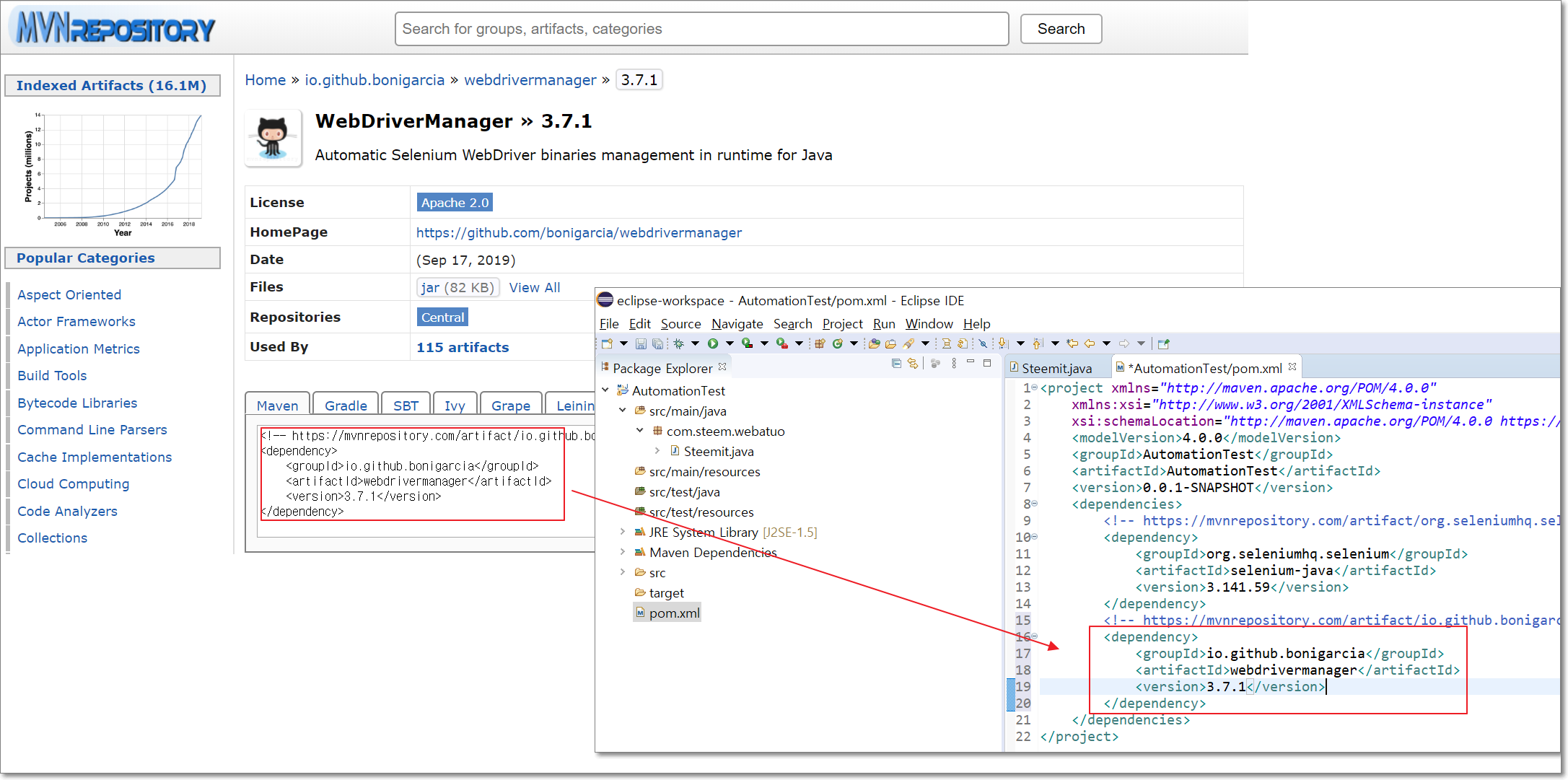Click the New wizard icon in Eclipse toolbar
The image size is (1568, 780).
pyautogui.click(x=607, y=343)
